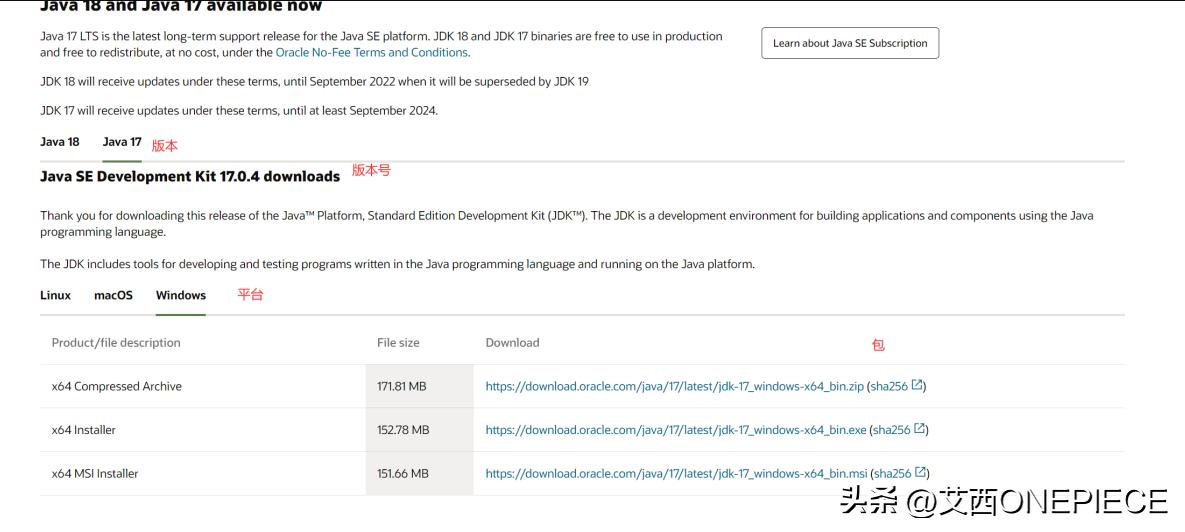Screen dimensions: 1185x532
Task: Open sha256 text link for MSI installer
Action: pyautogui.click(x=893, y=474)
